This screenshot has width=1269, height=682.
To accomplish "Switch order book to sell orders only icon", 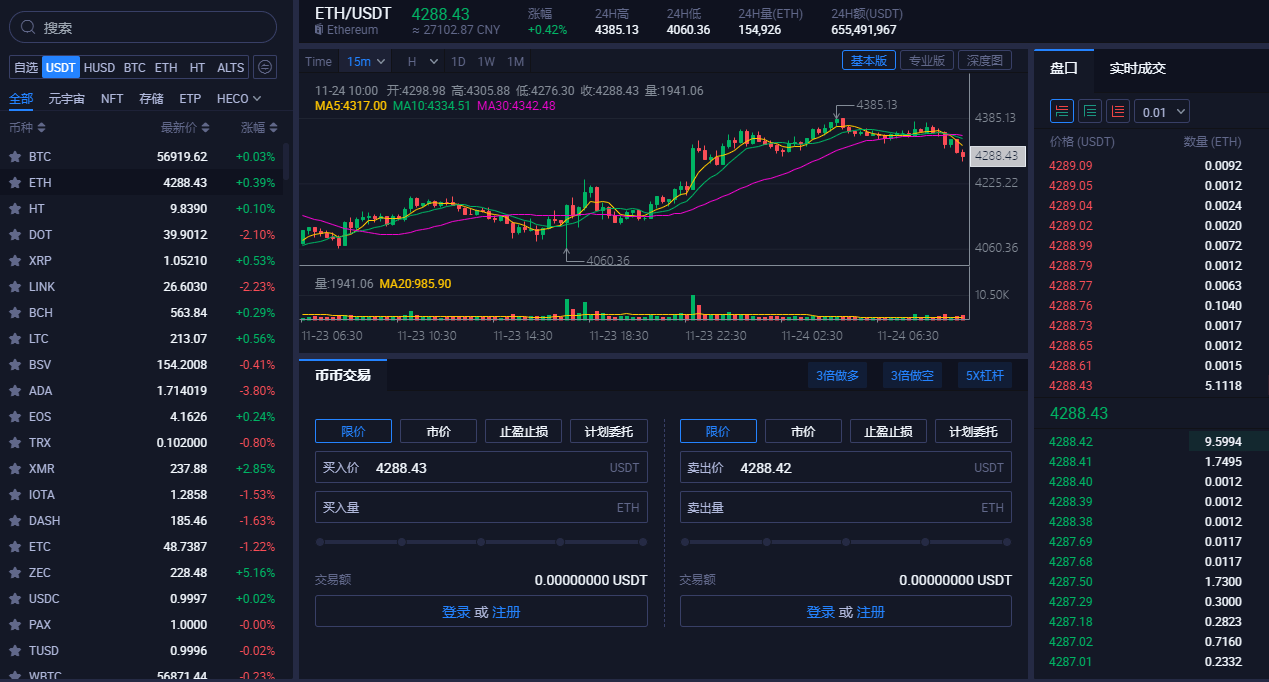I will [1117, 110].
